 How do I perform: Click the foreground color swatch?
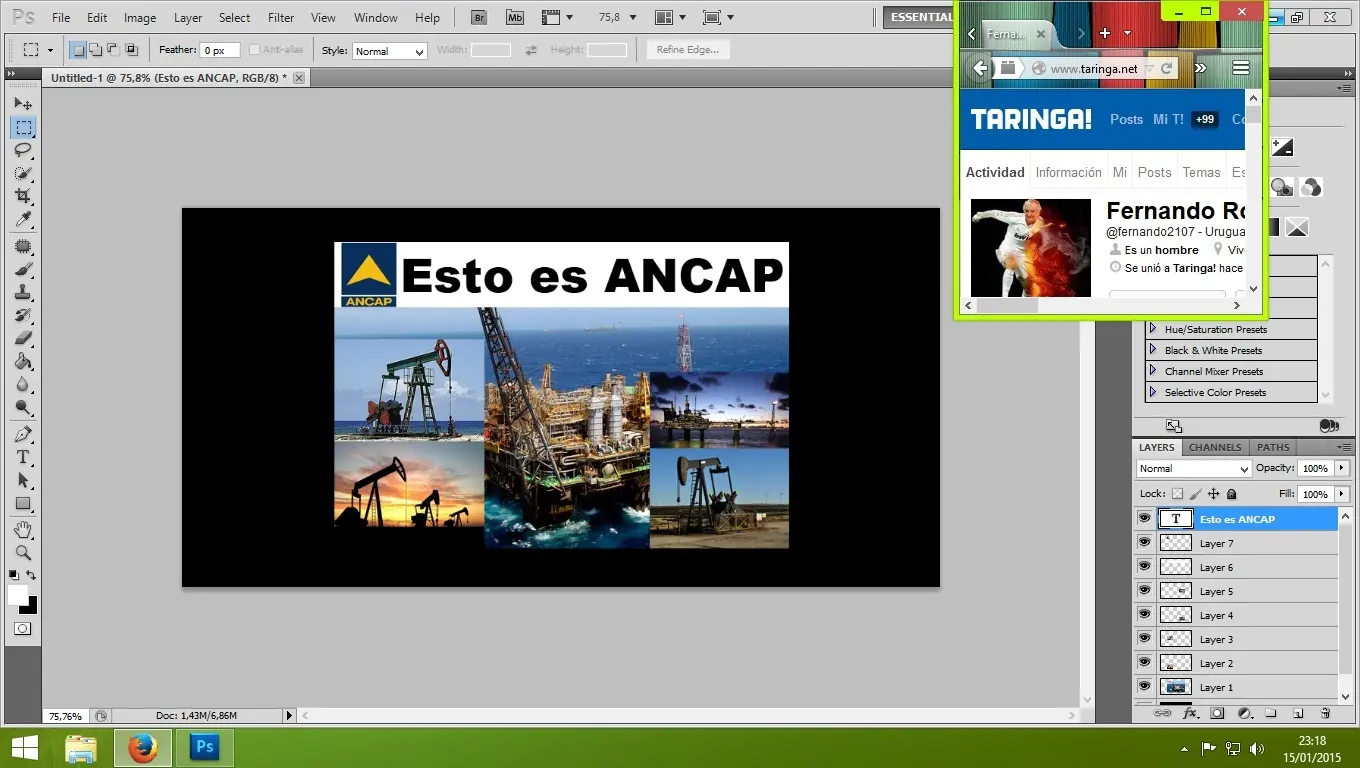18,595
